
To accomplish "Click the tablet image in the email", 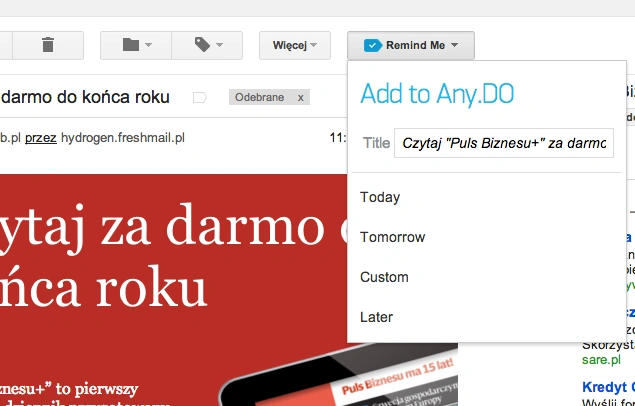I will pyautogui.click(x=339, y=375).
